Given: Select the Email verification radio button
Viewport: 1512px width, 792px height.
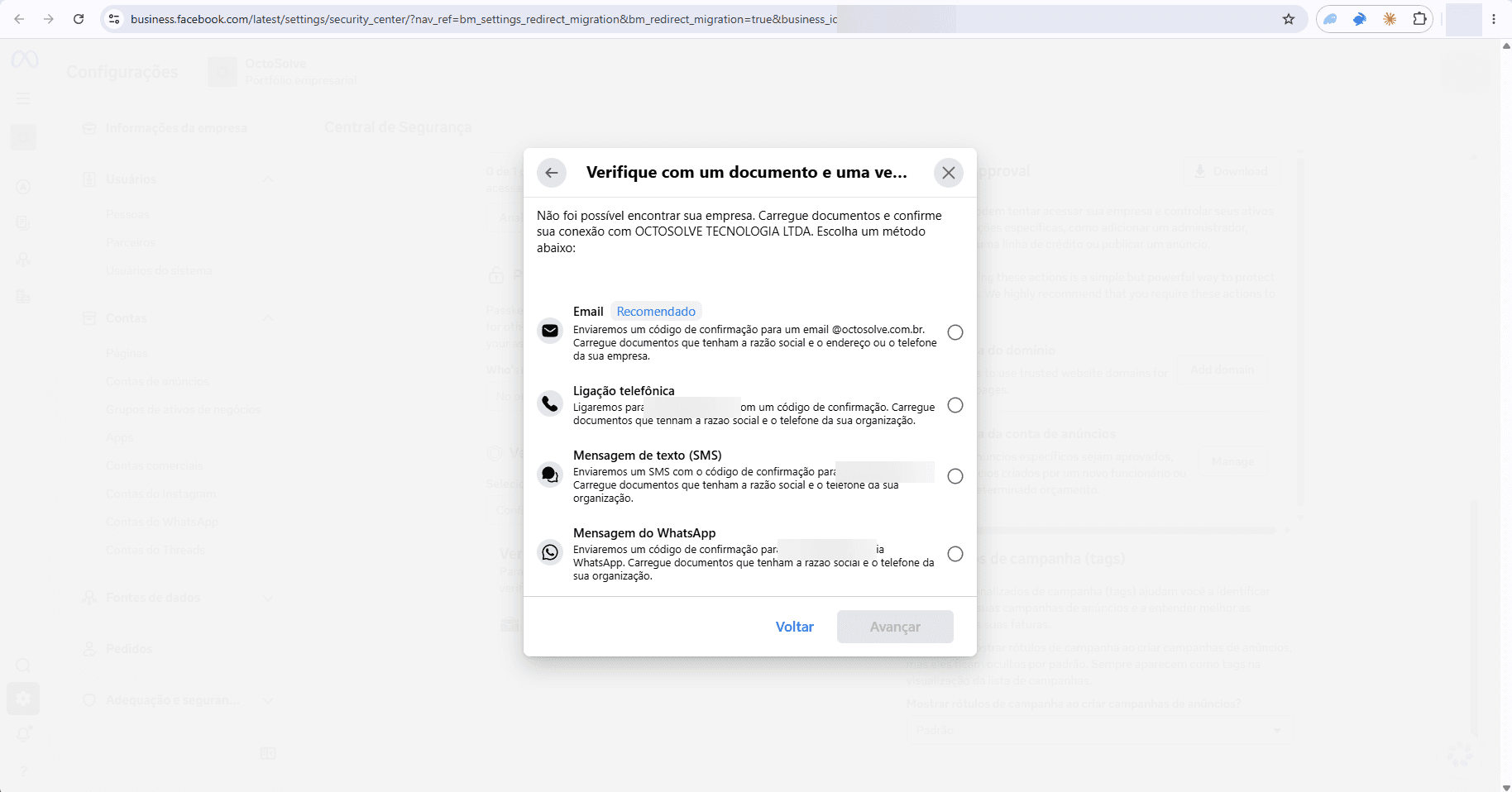Looking at the screenshot, I should 955,332.
